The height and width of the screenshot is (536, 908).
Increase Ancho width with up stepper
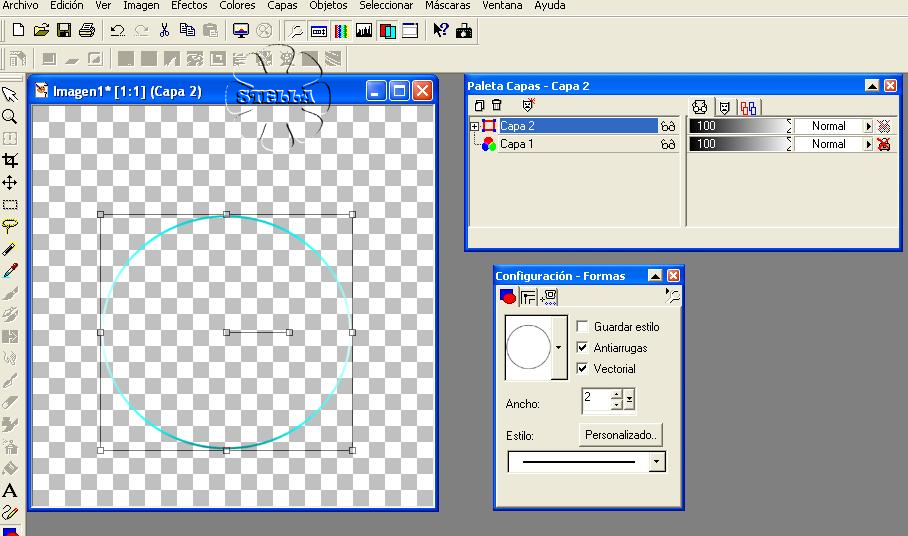617,394
